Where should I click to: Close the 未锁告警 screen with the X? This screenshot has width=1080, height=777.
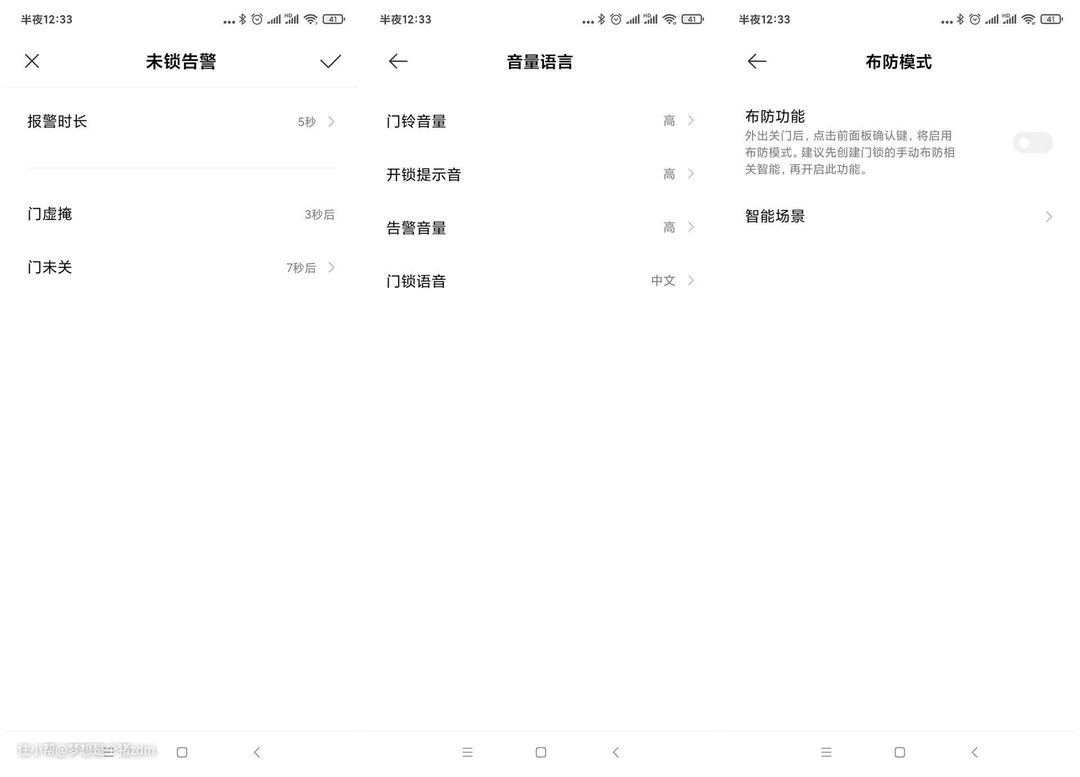pos(32,61)
